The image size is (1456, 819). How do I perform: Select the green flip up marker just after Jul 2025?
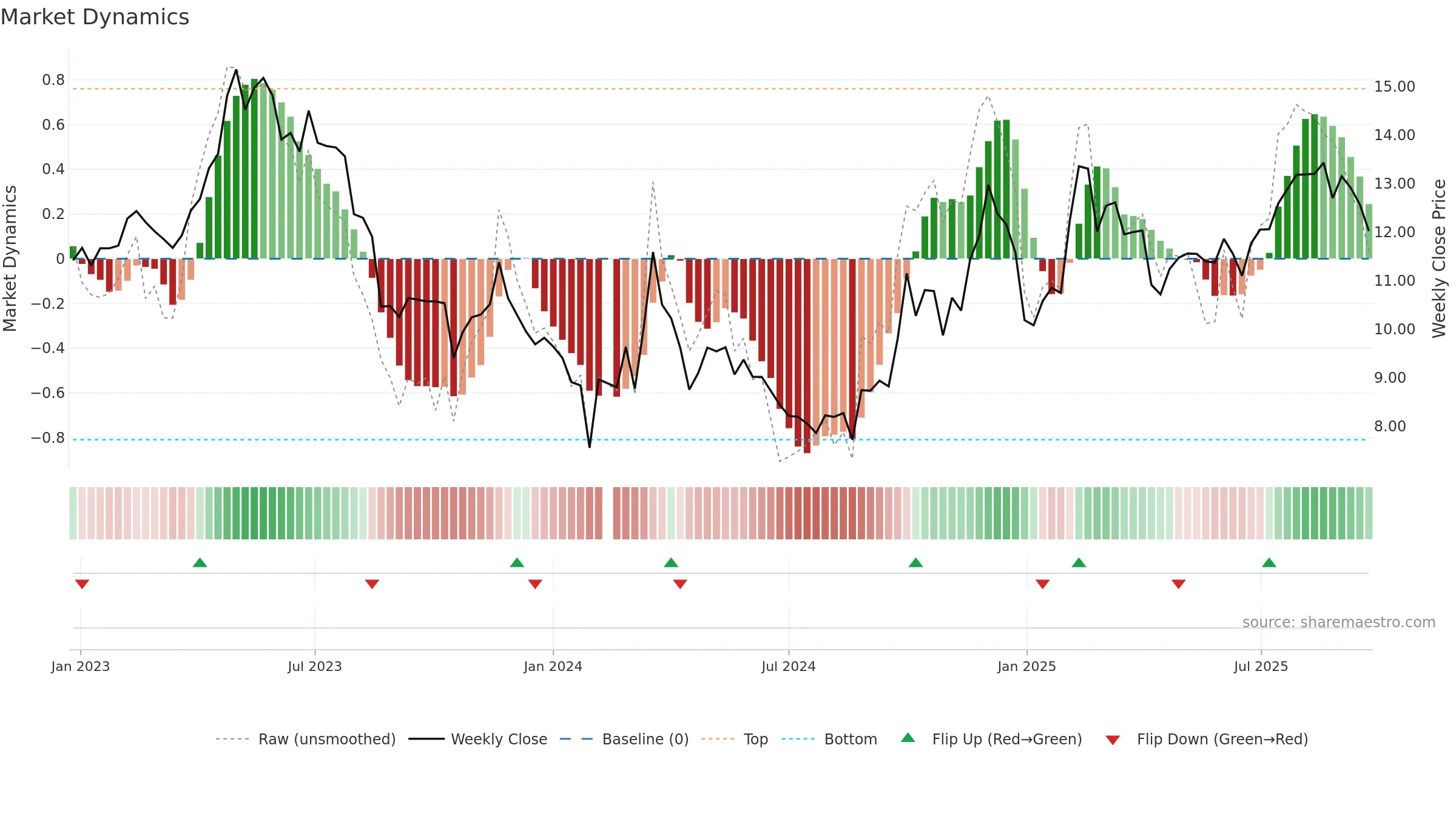click(x=1269, y=562)
